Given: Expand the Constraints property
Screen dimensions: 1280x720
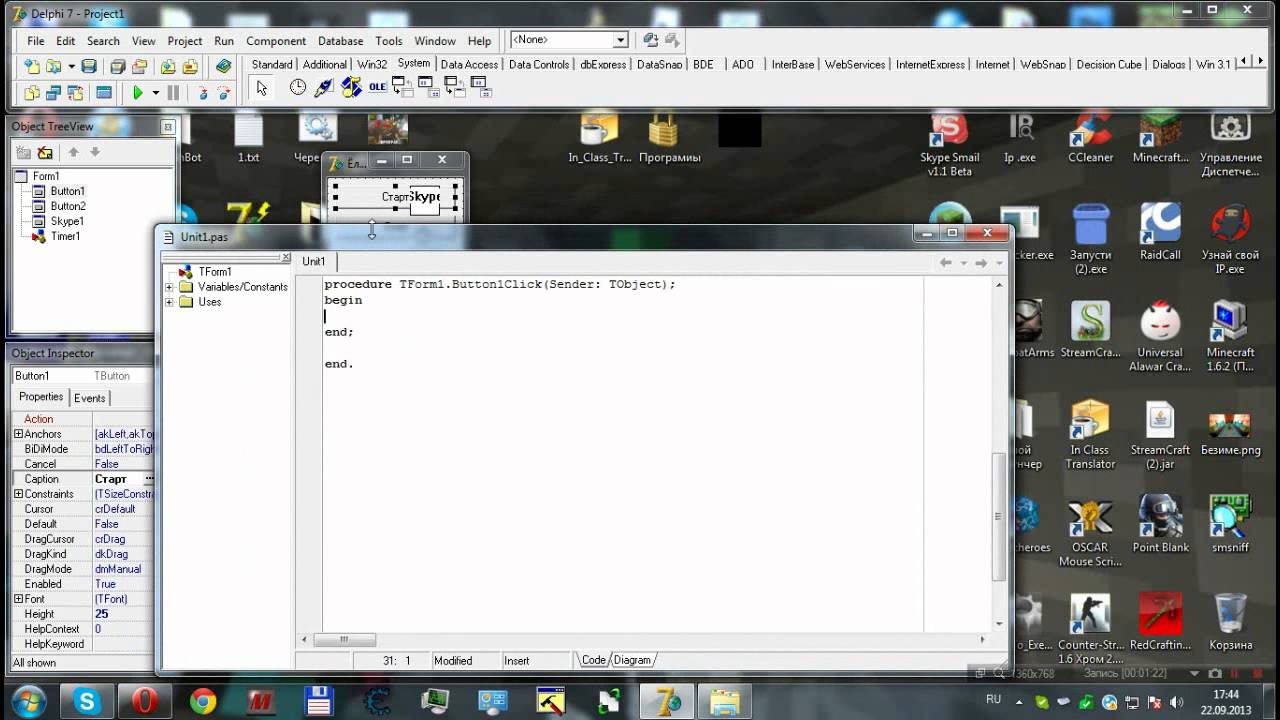Looking at the screenshot, I should point(18,494).
